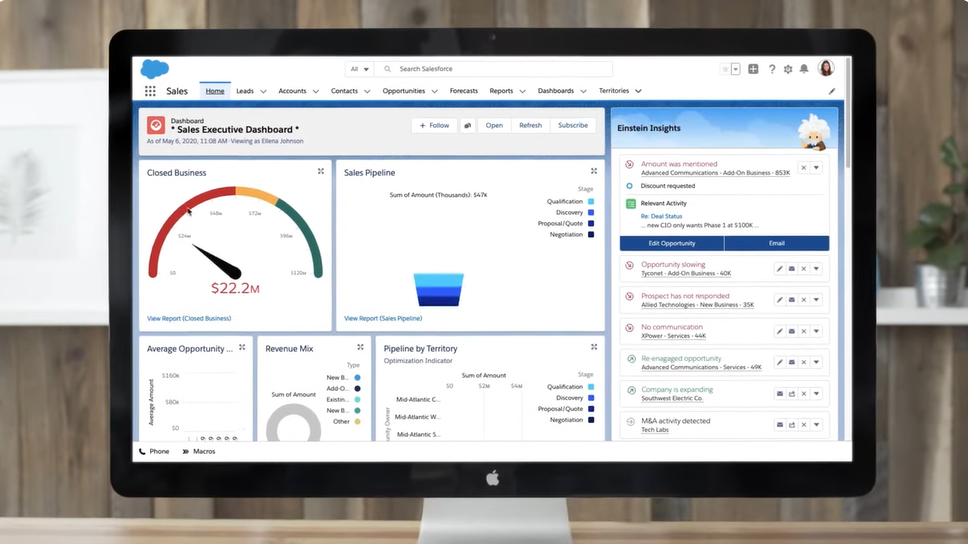Click the Follow button
This screenshot has width=968, height=544.
(434, 125)
